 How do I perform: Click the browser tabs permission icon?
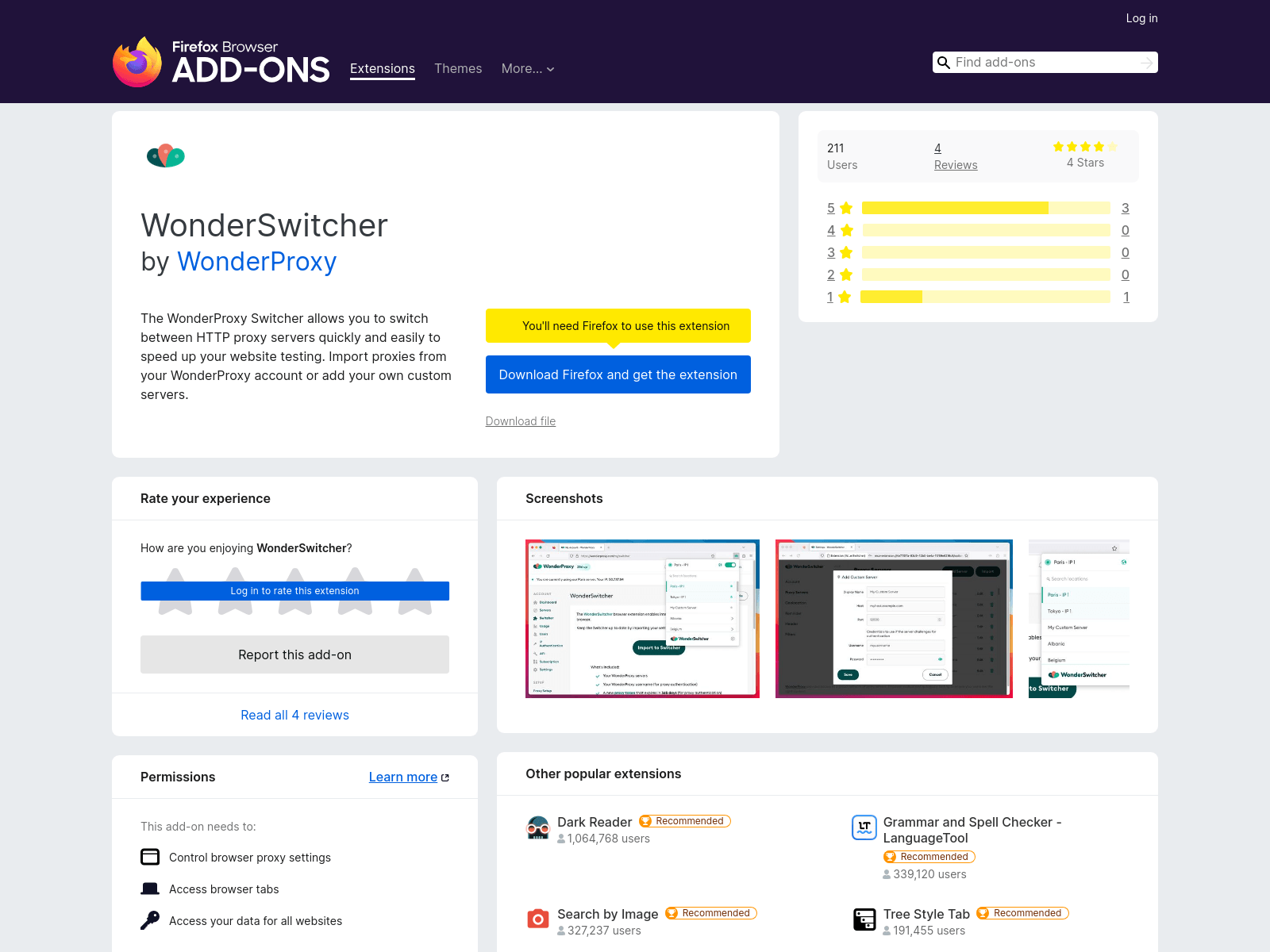pos(150,889)
